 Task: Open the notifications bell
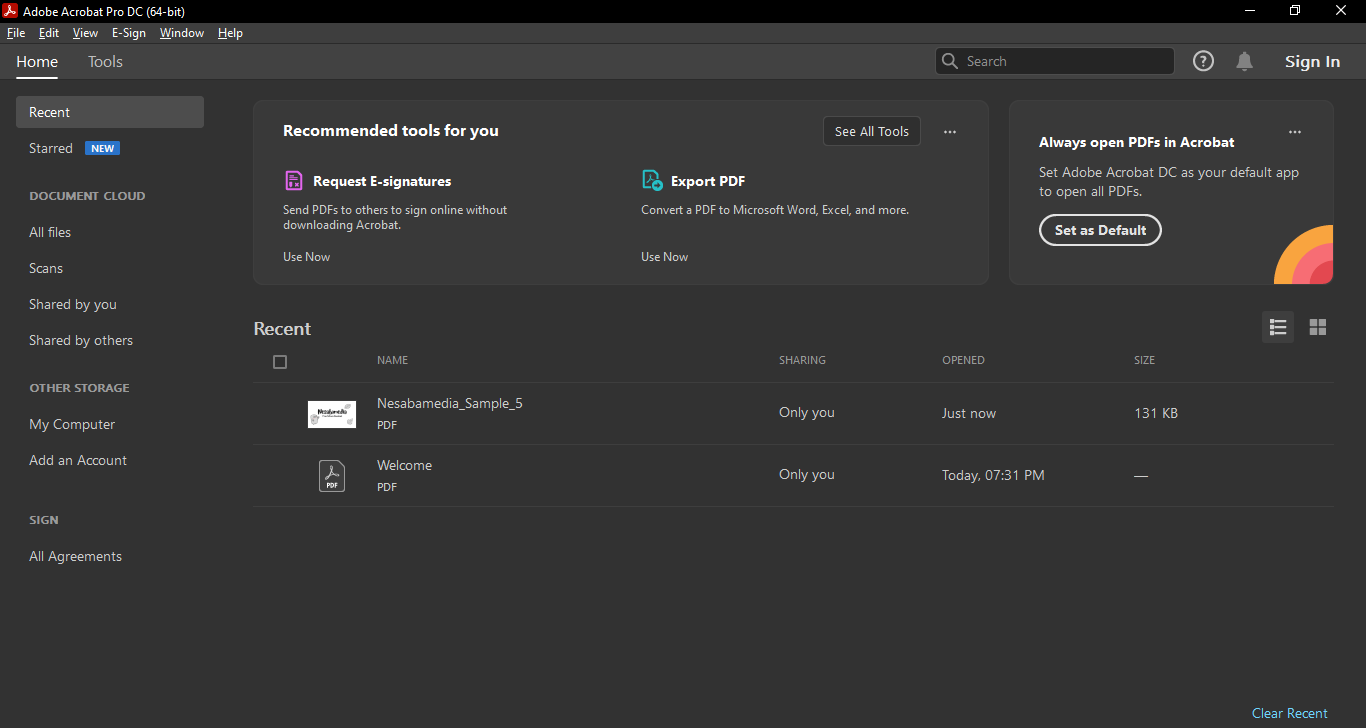click(1244, 61)
